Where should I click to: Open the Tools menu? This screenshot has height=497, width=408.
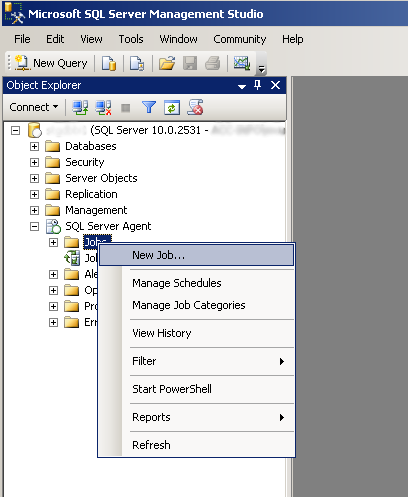point(131,39)
